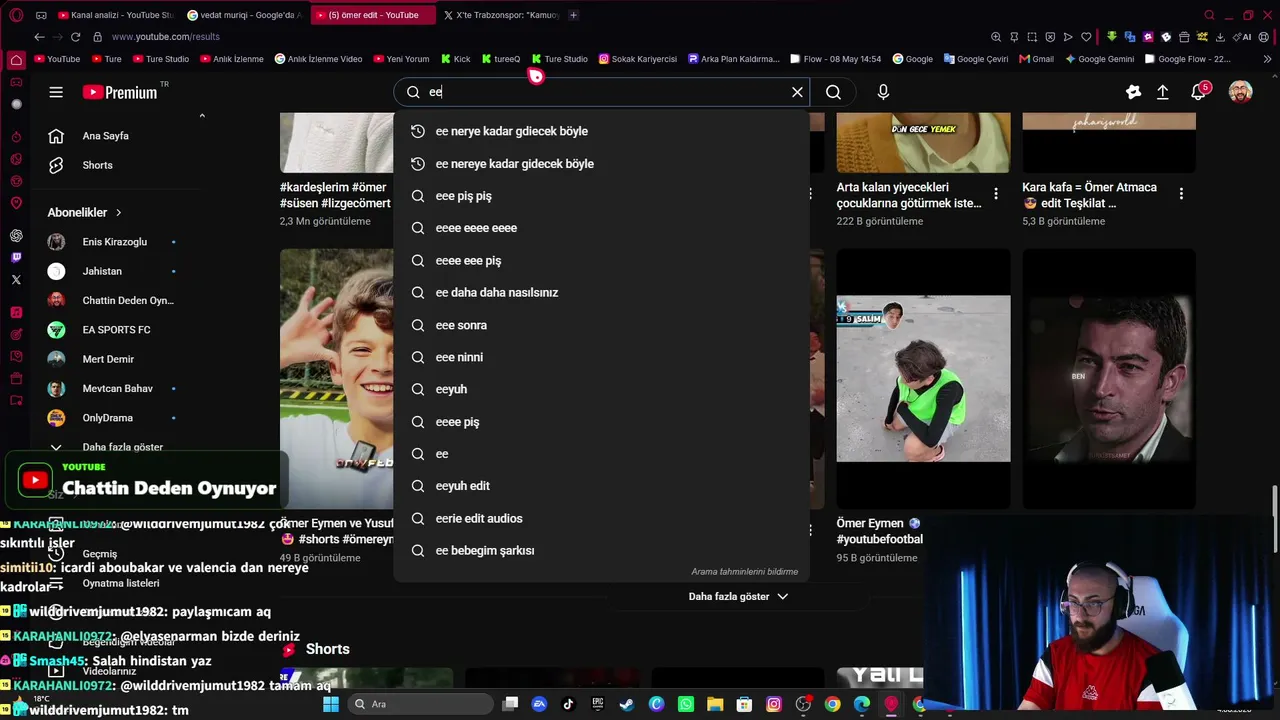Click the upload arrow icon in YouTube header
The image size is (1280, 720).
coord(1162,92)
